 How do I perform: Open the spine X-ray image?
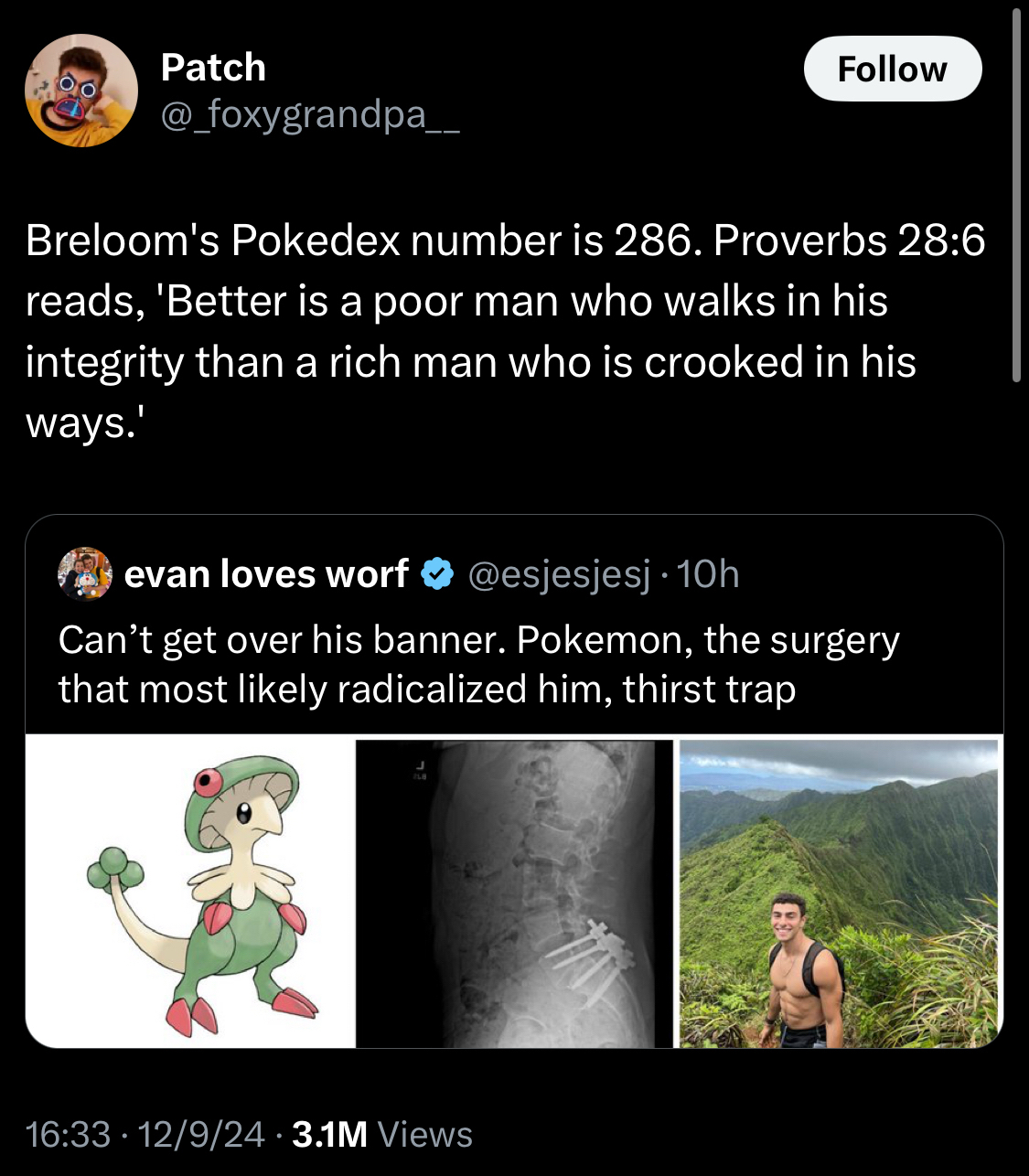pos(514,893)
